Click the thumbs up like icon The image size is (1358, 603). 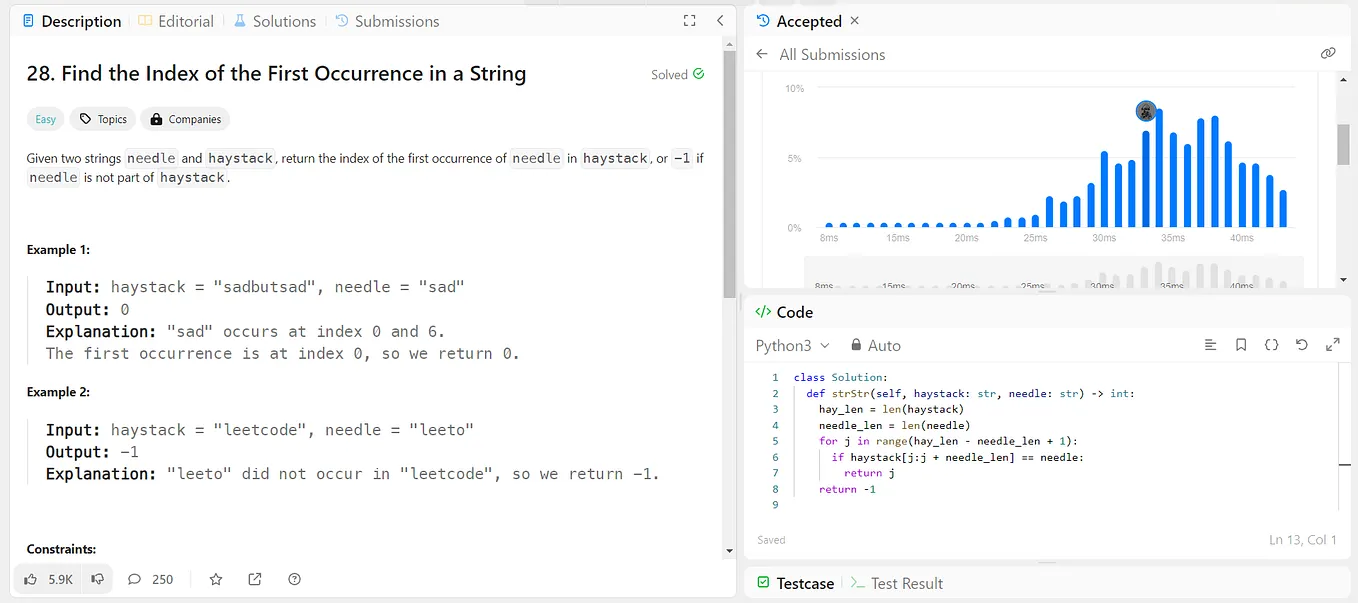[x=31, y=579]
